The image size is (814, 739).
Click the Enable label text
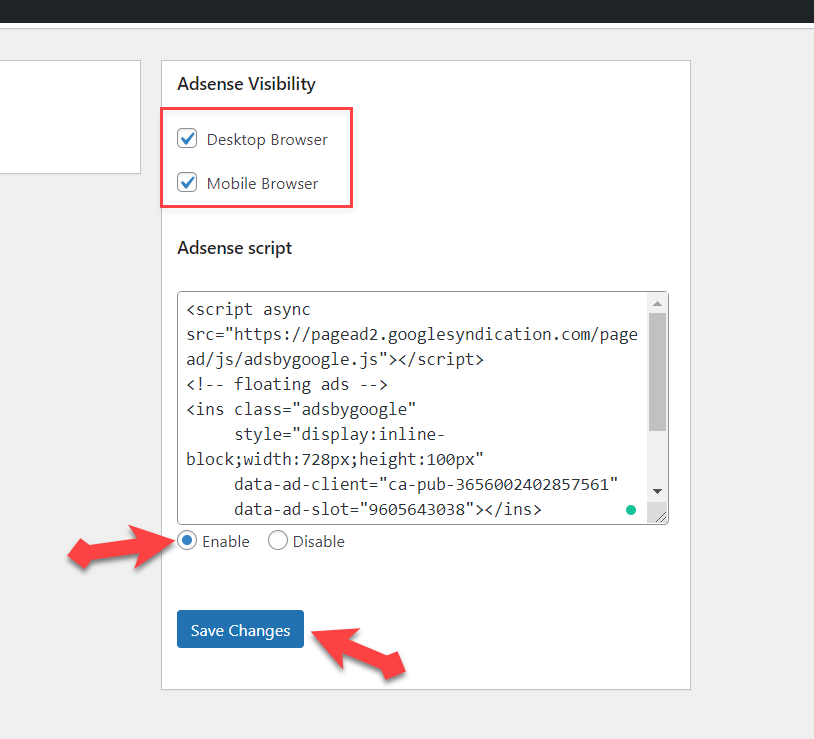(x=226, y=542)
